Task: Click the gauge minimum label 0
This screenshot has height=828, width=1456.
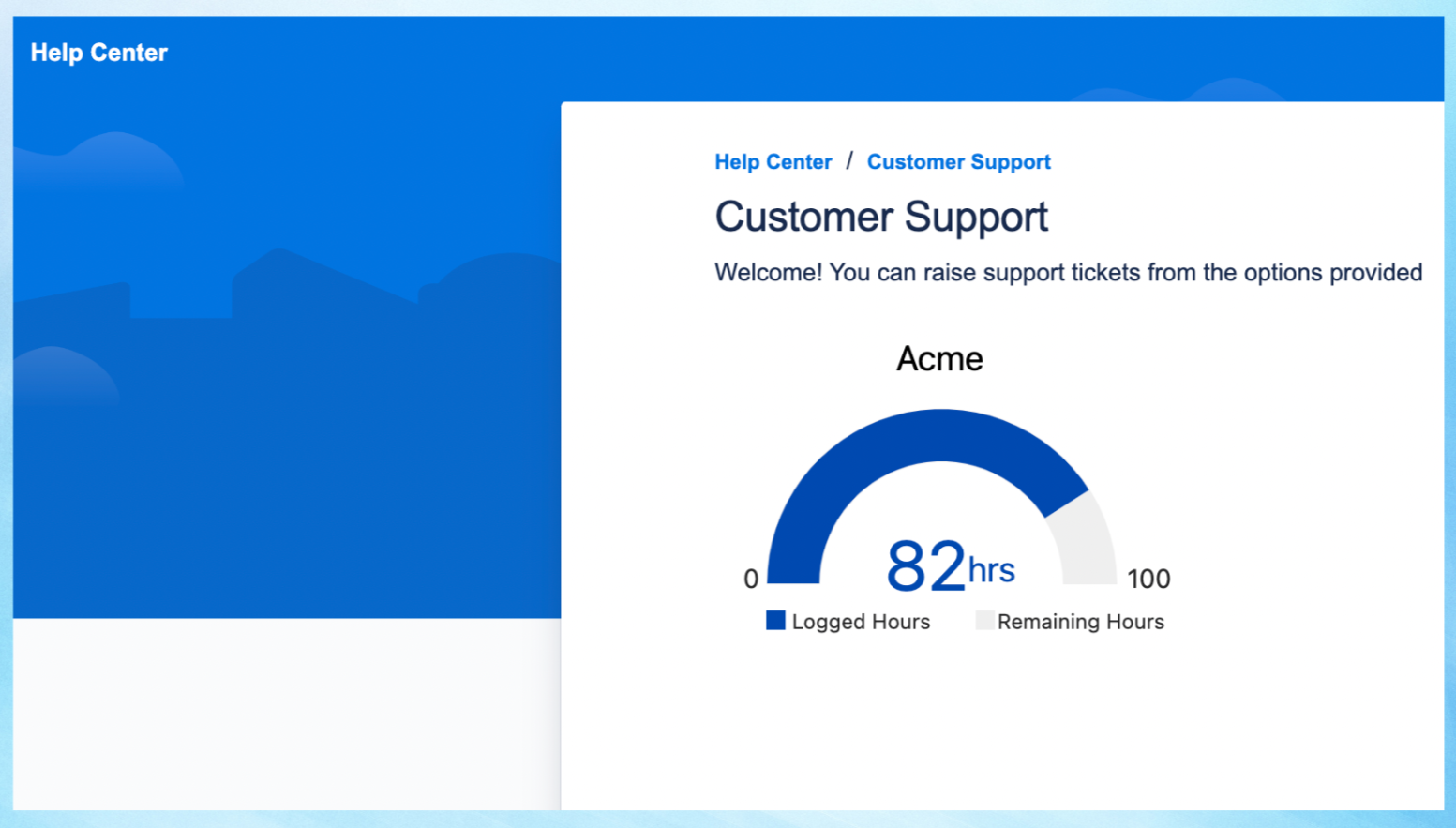Action: pos(751,579)
